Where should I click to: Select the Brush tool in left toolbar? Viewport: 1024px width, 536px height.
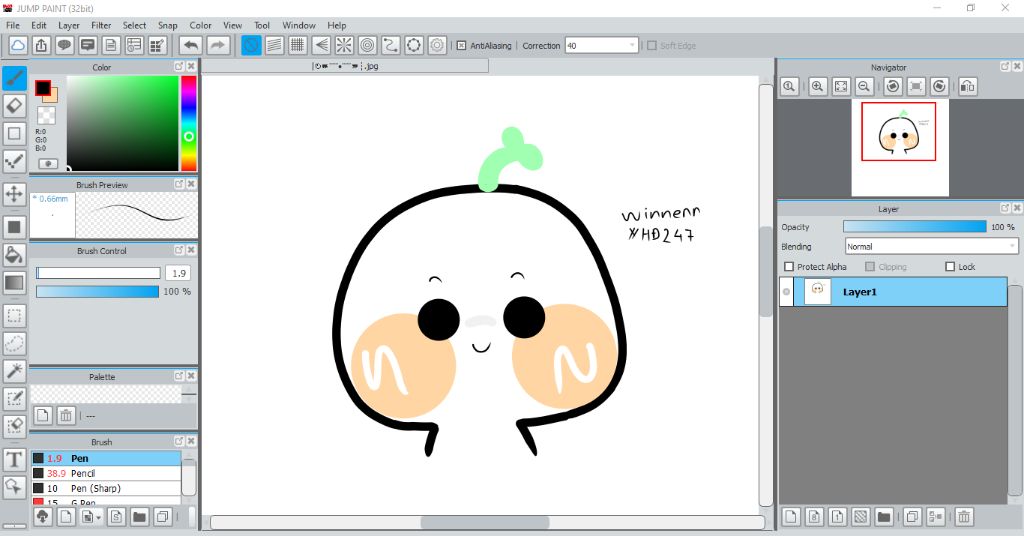14,78
